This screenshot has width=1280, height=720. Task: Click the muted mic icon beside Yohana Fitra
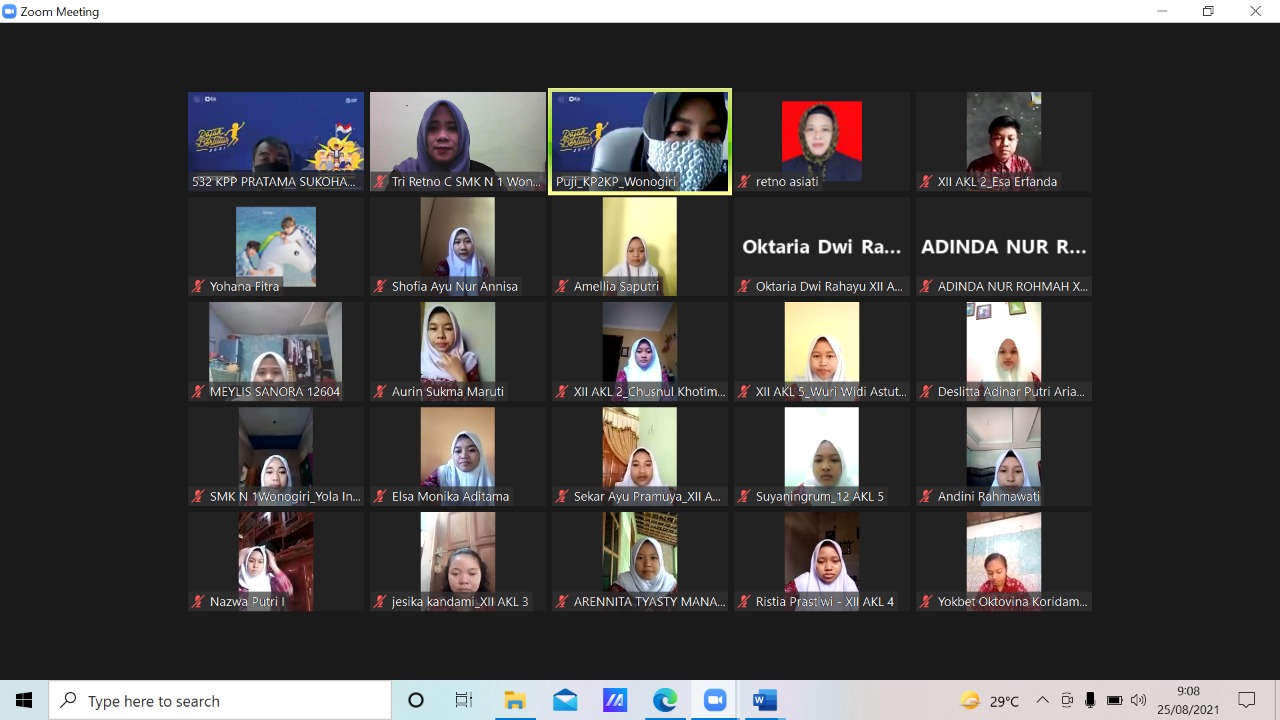(x=198, y=287)
